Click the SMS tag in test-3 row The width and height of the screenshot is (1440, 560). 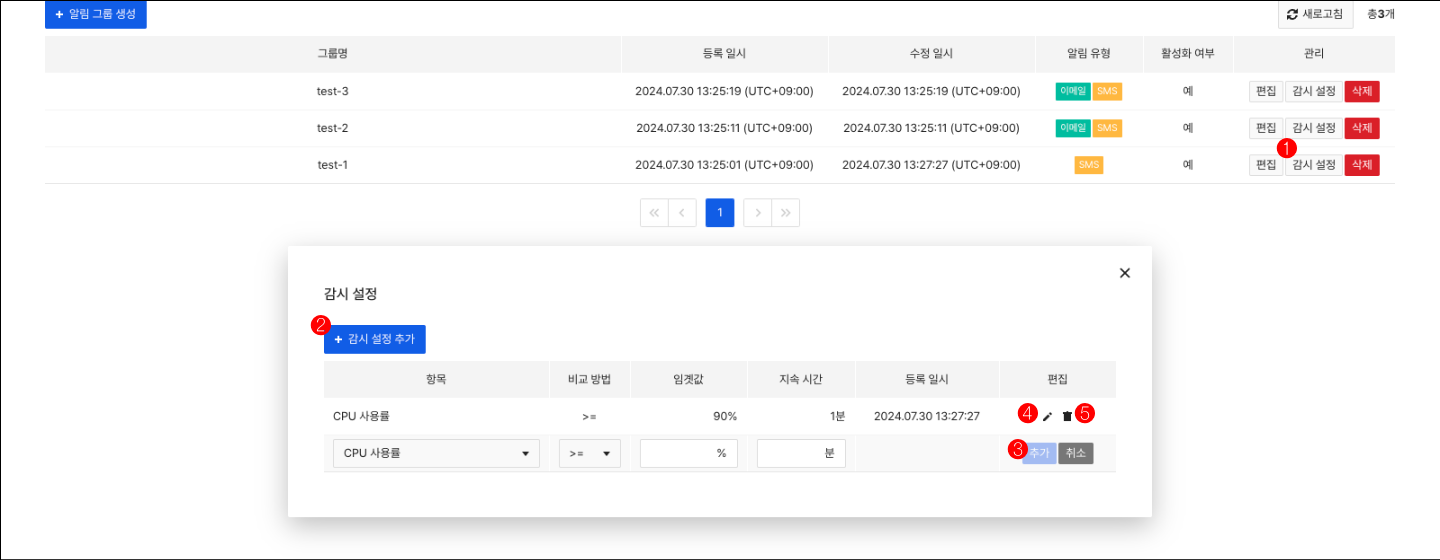(x=1107, y=91)
